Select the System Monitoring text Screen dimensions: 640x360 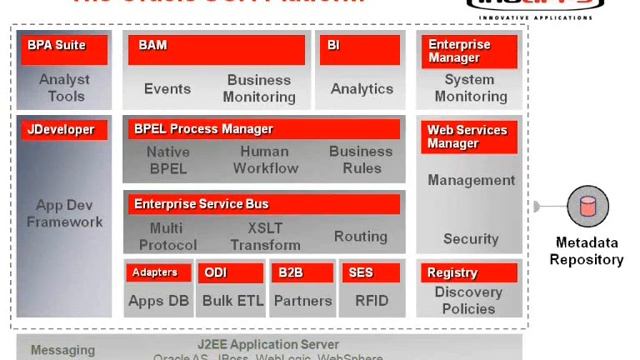471,88
